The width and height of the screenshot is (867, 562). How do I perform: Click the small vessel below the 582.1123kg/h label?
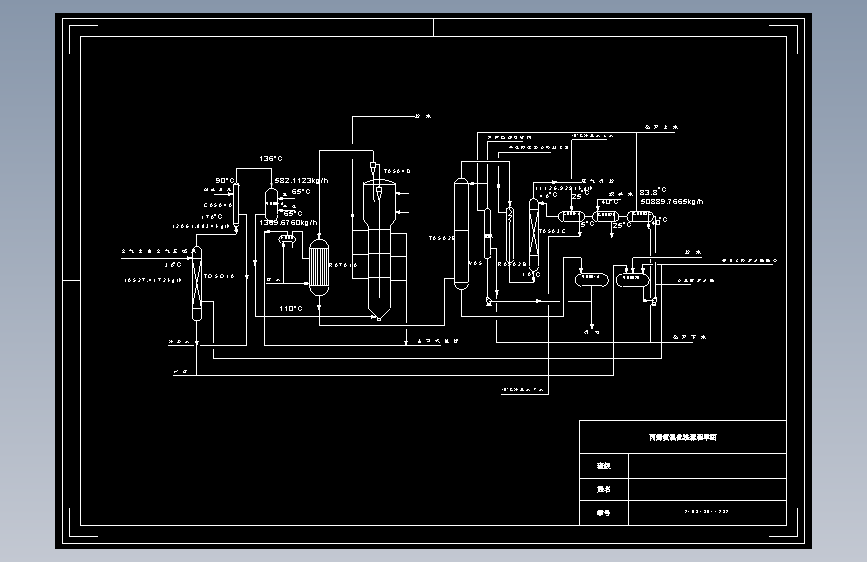[x=271, y=204]
